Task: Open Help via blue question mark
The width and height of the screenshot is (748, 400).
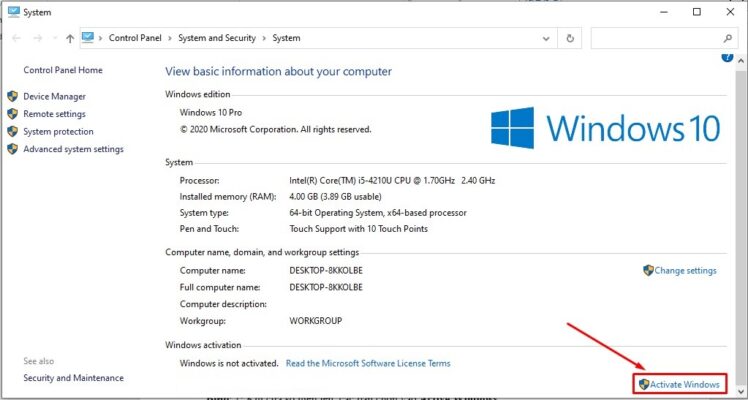Action: click(727, 58)
